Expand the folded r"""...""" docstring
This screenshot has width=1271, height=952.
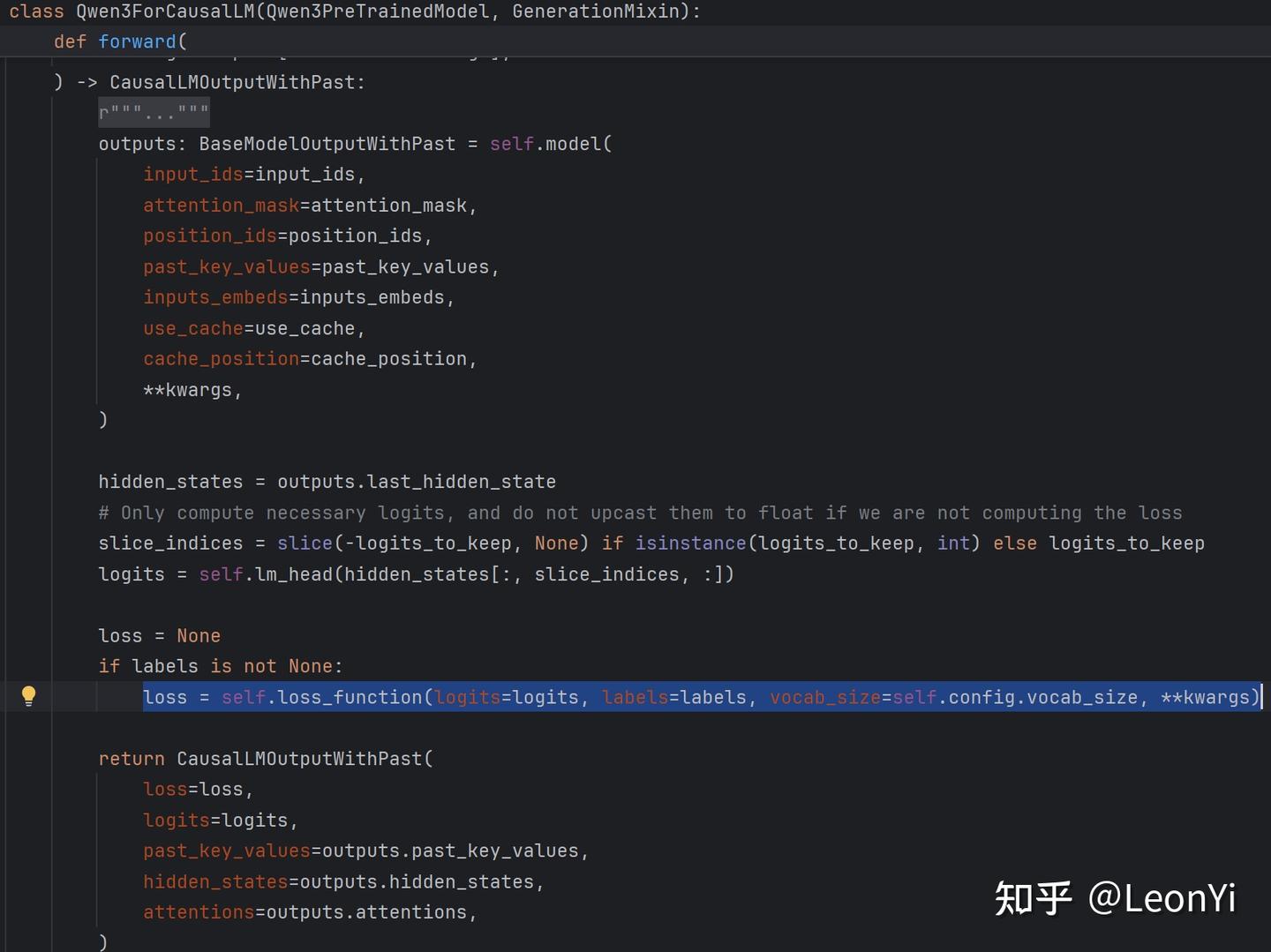pyautogui.click(x=154, y=113)
